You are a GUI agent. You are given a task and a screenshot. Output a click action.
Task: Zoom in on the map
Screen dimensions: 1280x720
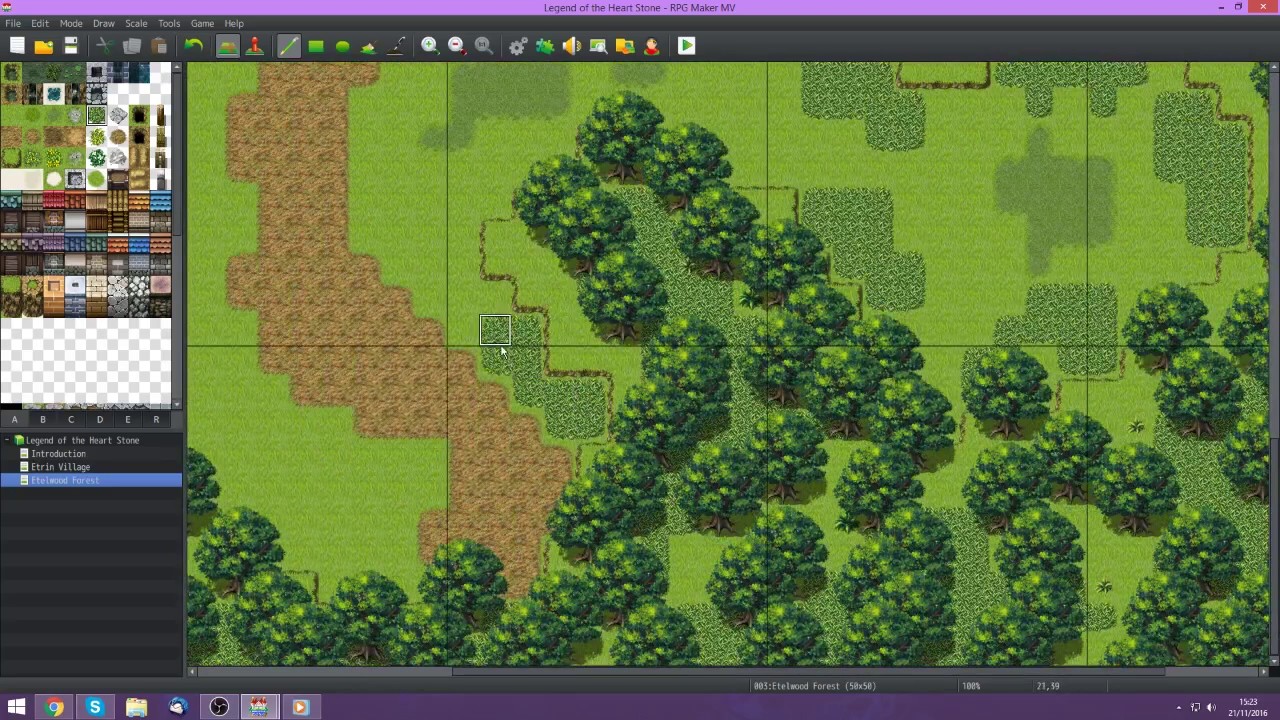point(430,46)
